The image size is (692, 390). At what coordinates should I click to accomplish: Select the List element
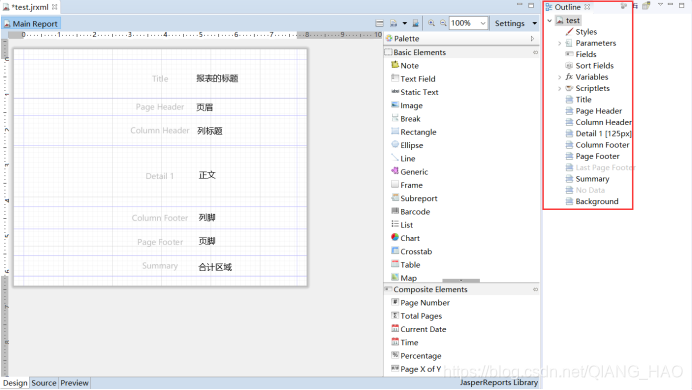click(x=402, y=225)
